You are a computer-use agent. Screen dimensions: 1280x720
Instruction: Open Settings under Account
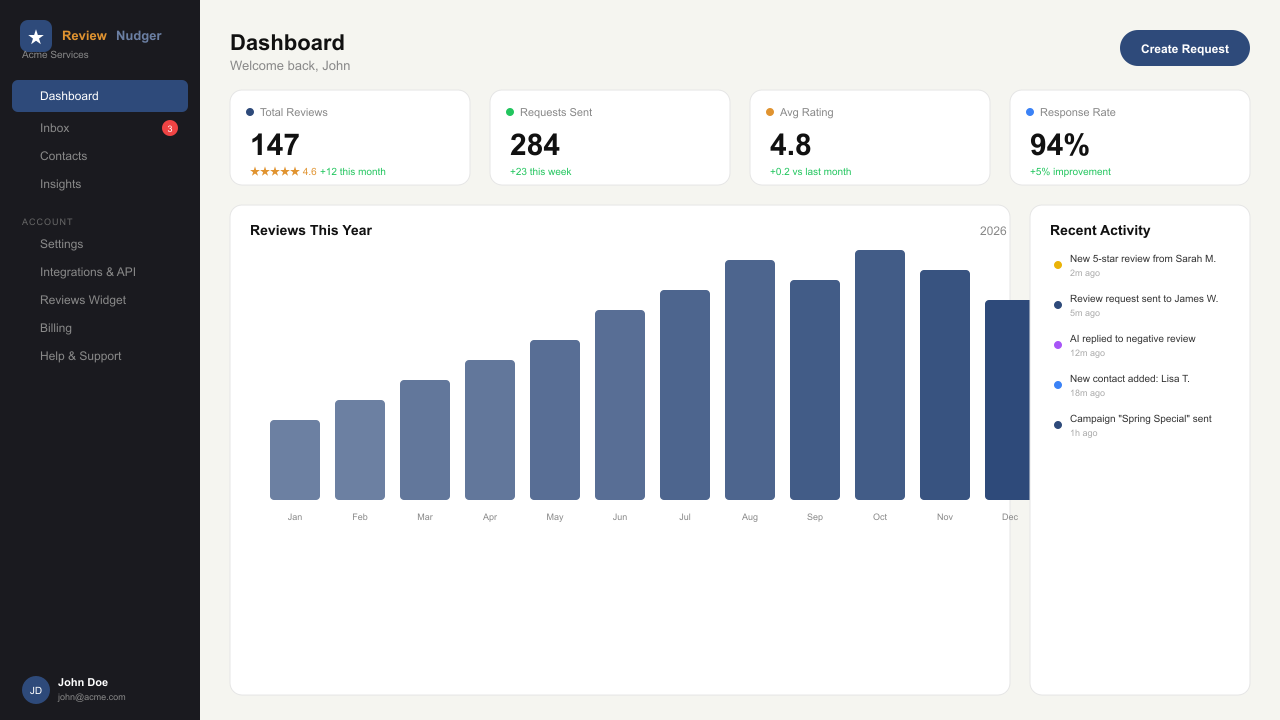tap(61, 244)
